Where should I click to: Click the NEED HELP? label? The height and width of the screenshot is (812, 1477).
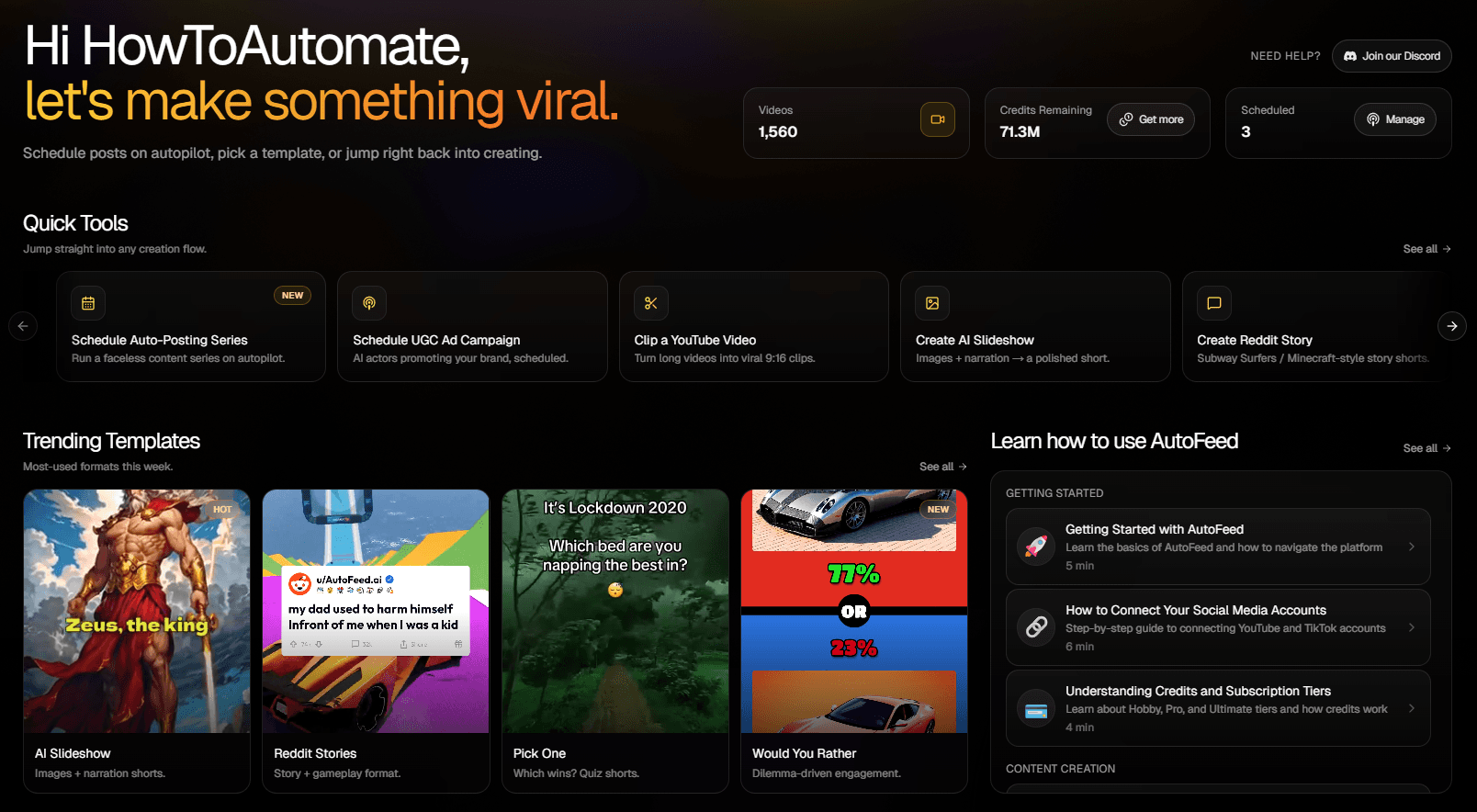pyautogui.click(x=1285, y=56)
